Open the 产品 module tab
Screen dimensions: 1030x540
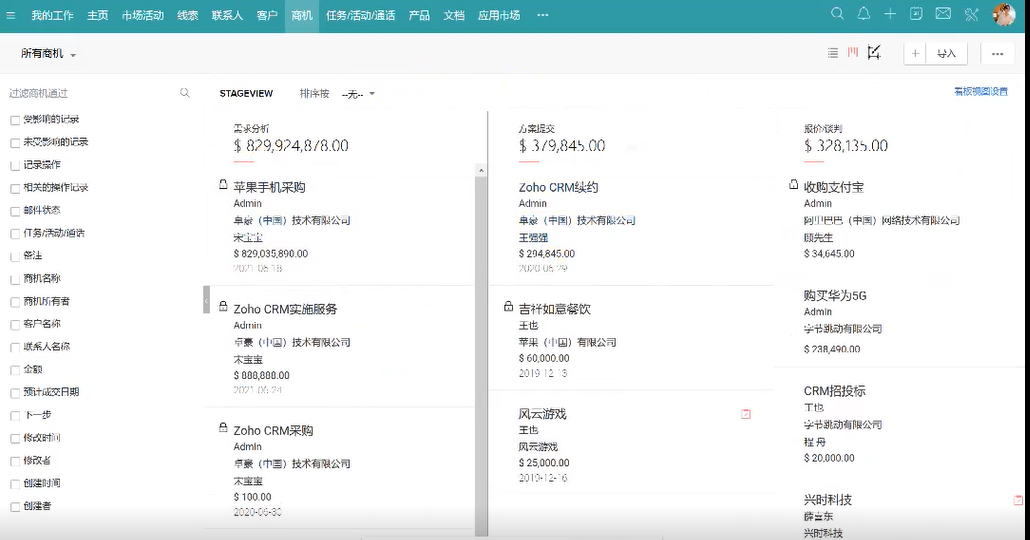(x=419, y=15)
